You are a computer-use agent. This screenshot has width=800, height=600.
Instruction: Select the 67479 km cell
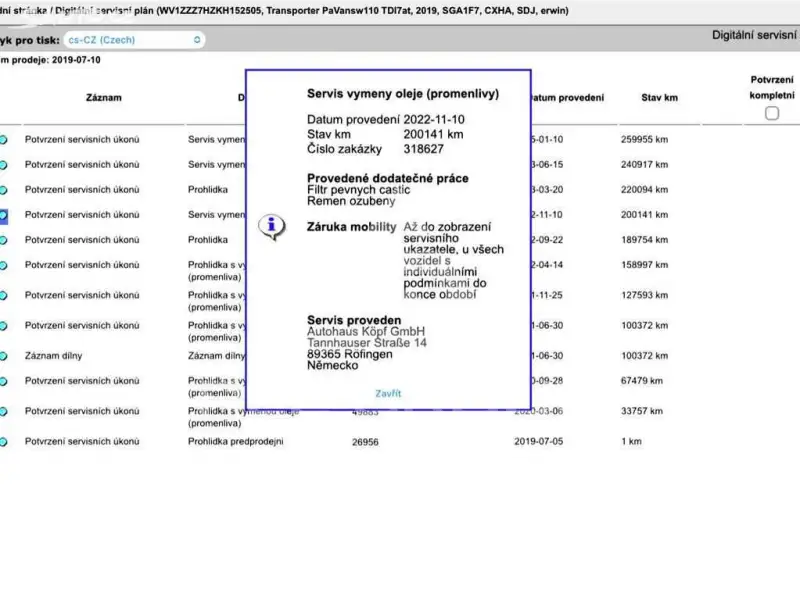pyautogui.click(x=642, y=381)
